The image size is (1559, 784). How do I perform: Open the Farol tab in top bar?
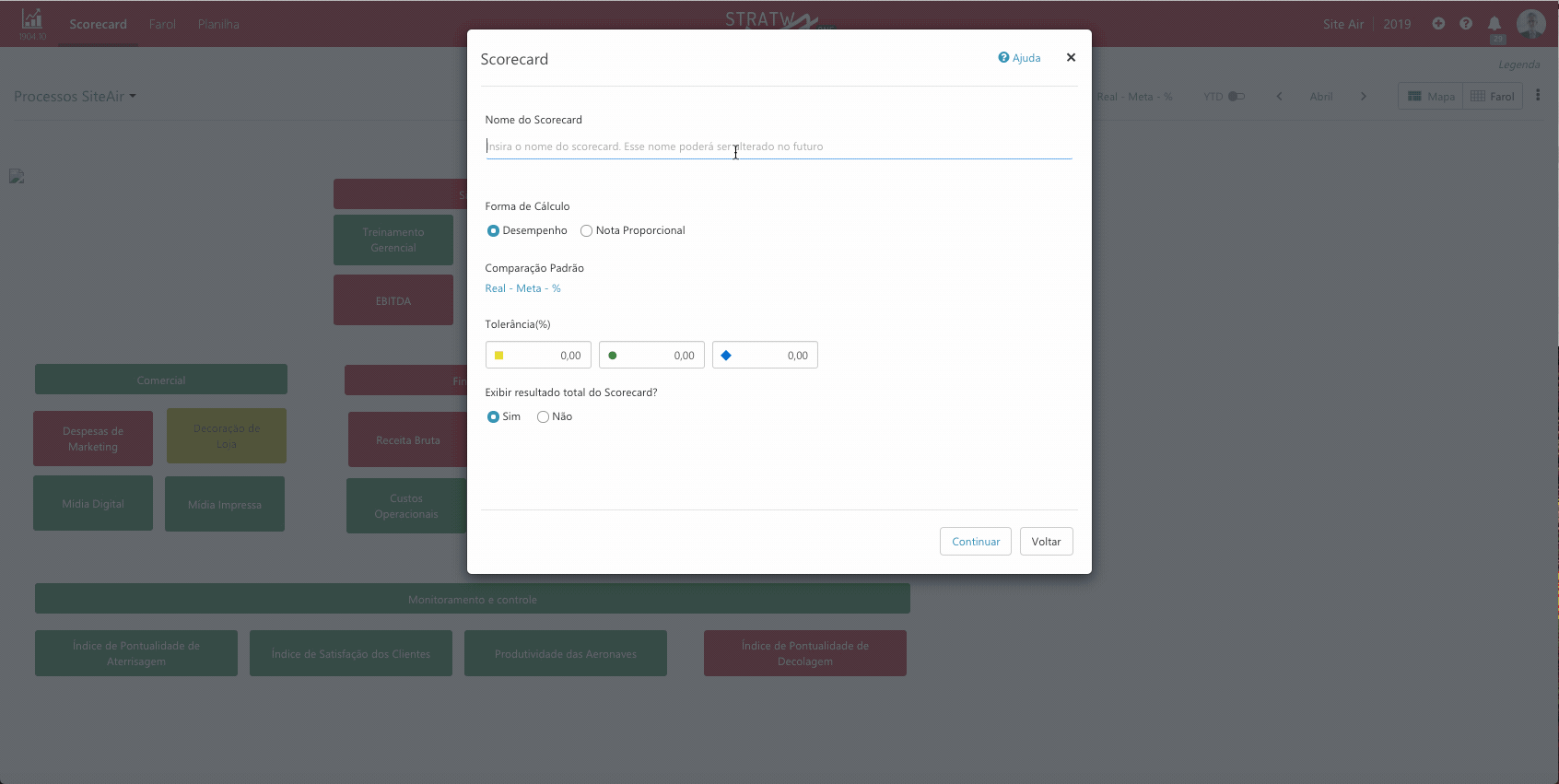162,24
